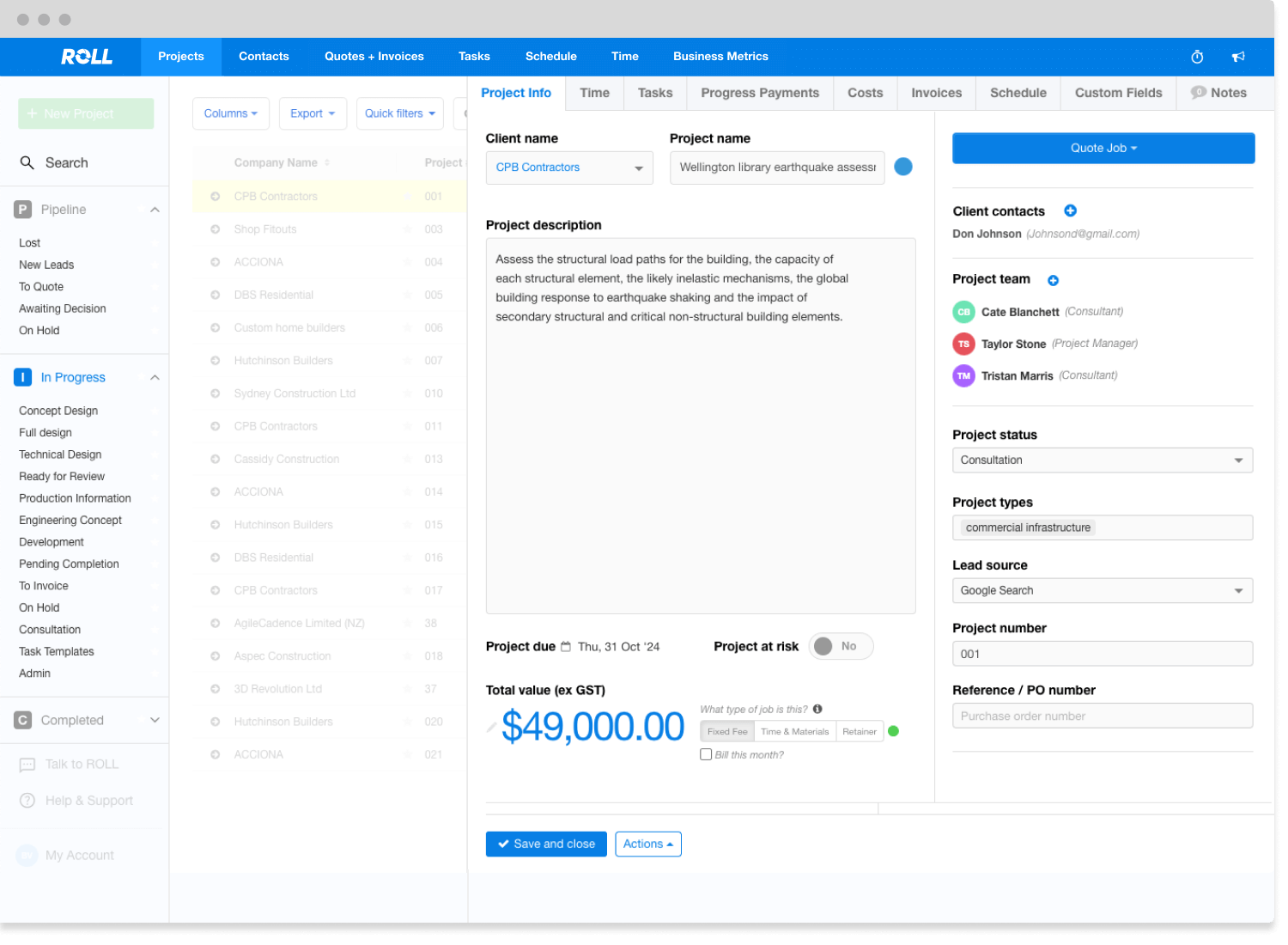1288x945 pixels.
Task: Open the Quote Job dropdown button
Action: [1103, 148]
